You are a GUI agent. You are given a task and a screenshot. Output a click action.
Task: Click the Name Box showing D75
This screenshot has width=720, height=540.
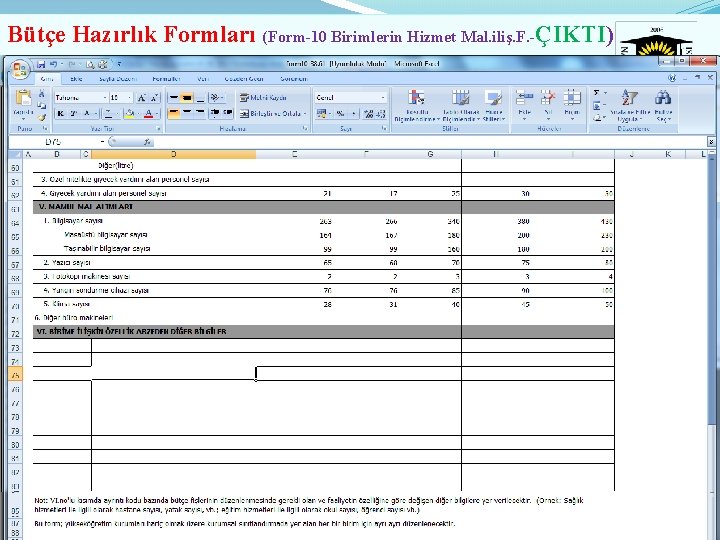(x=53, y=142)
